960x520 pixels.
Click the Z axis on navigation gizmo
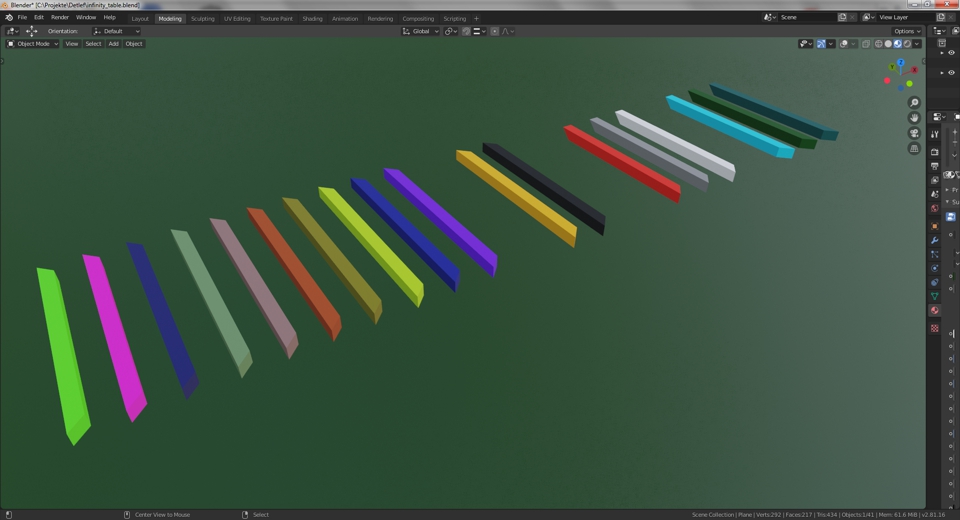pyautogui.click(x=901, y=63)
